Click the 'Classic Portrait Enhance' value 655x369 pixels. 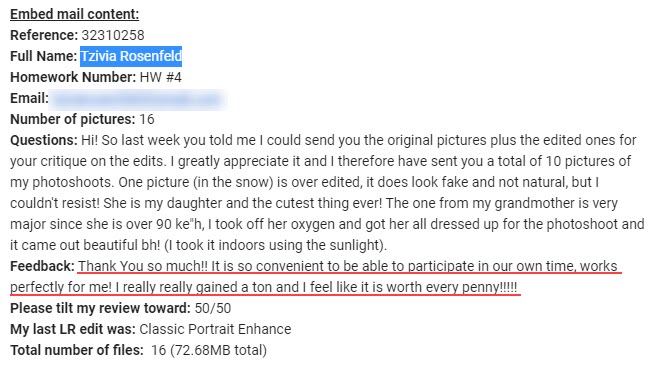pyautogui.click(x=215, y=329)
